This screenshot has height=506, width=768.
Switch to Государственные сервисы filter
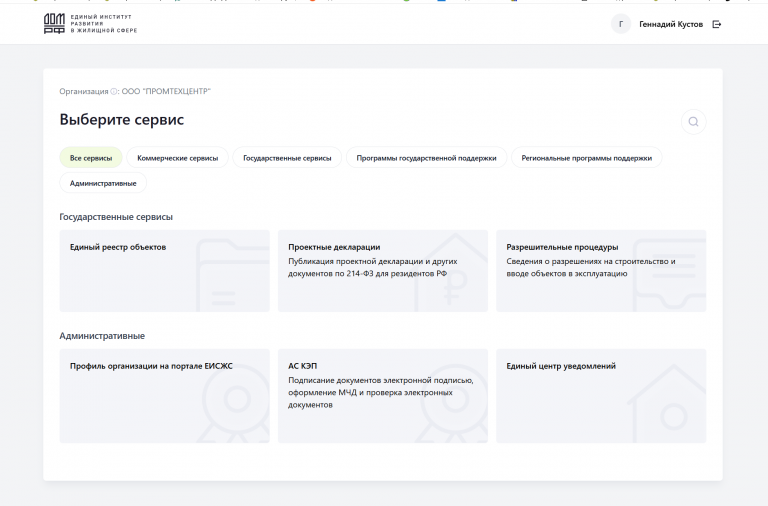(x=287, y=158)
